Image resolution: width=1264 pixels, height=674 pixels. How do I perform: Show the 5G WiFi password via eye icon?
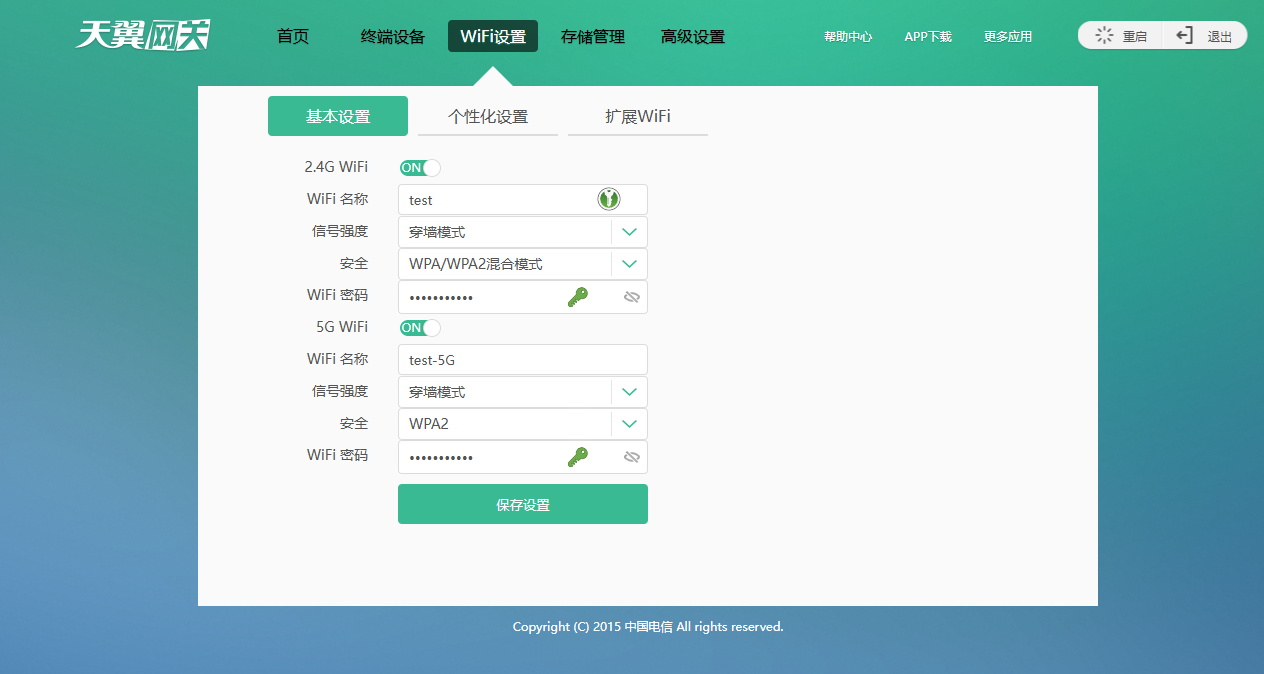tap(631, 457)
